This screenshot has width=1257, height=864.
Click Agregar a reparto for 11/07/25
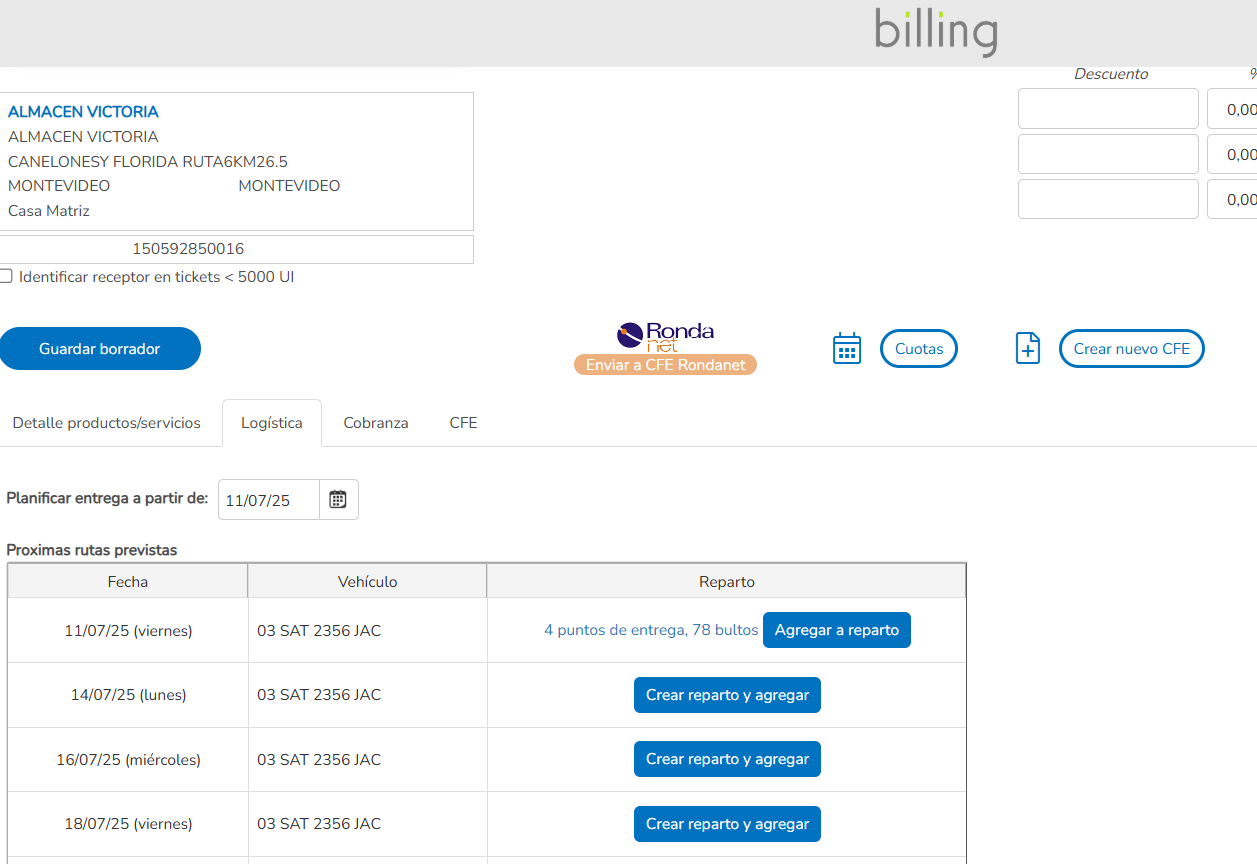pyautogui.click(x=836, y=630)
